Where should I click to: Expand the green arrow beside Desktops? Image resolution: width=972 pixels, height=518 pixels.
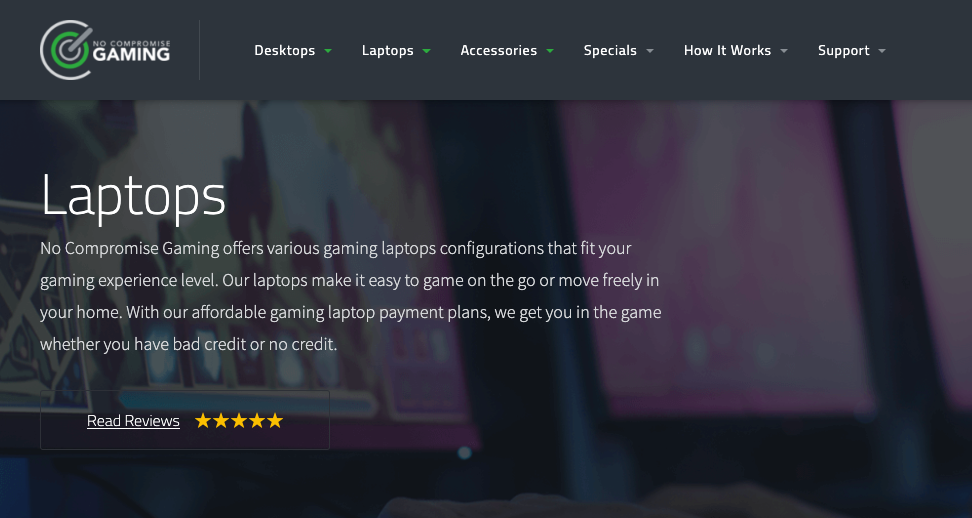328,51
